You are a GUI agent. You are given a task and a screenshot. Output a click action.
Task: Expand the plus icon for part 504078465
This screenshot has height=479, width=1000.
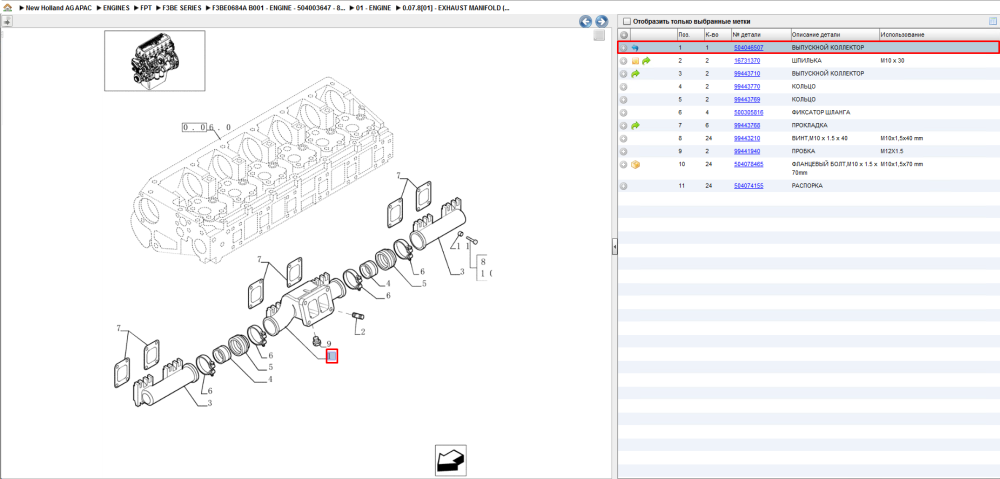click(624, 165)
